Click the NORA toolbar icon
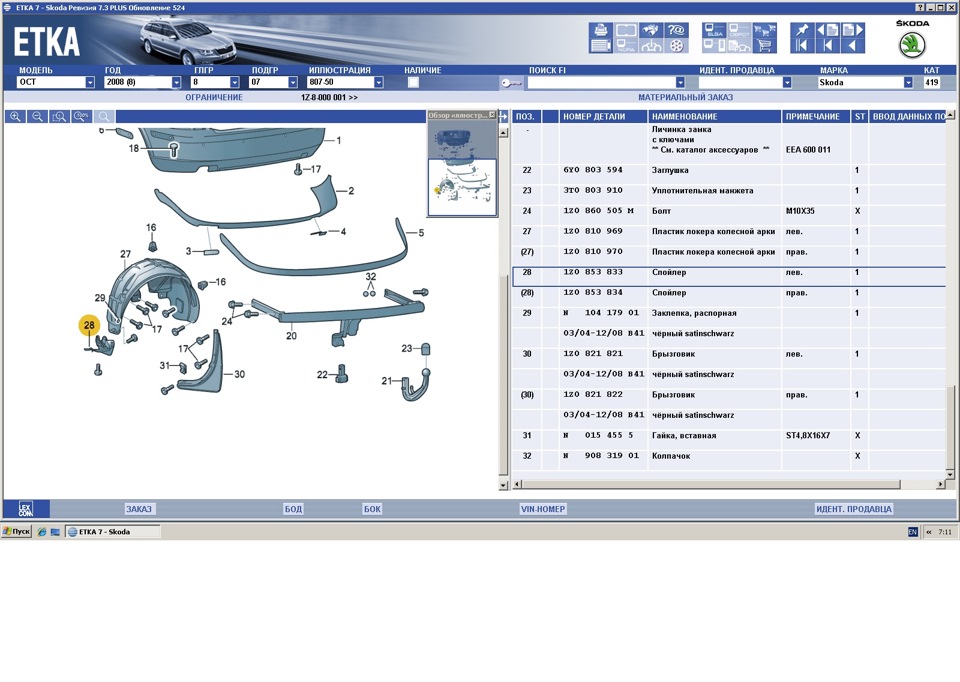The image size is (960, 682). pyautogui.click(x=626, y=45)
